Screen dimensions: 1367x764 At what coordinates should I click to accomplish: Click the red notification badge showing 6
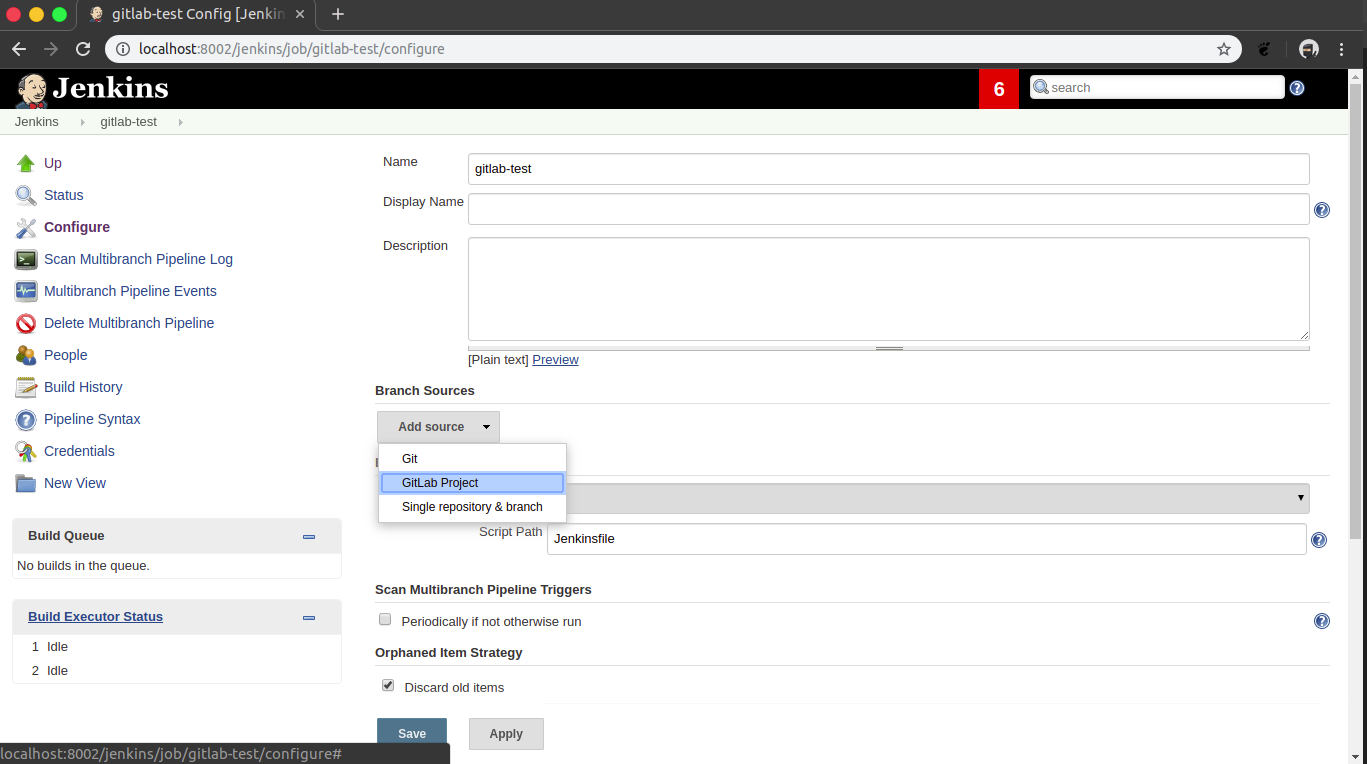[999, 89]
